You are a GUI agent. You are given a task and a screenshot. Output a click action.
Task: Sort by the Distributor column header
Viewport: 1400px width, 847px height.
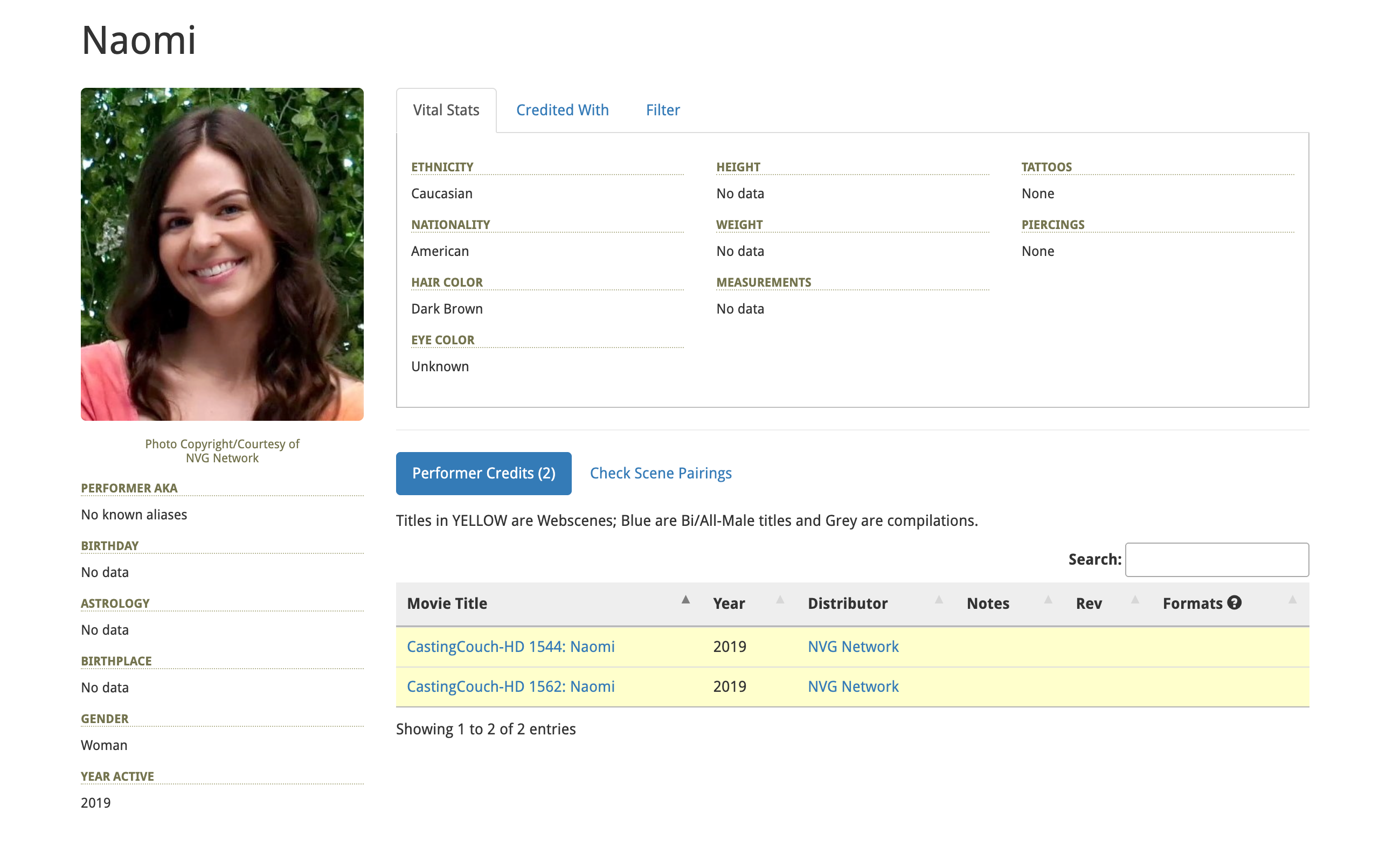[847, 603]
